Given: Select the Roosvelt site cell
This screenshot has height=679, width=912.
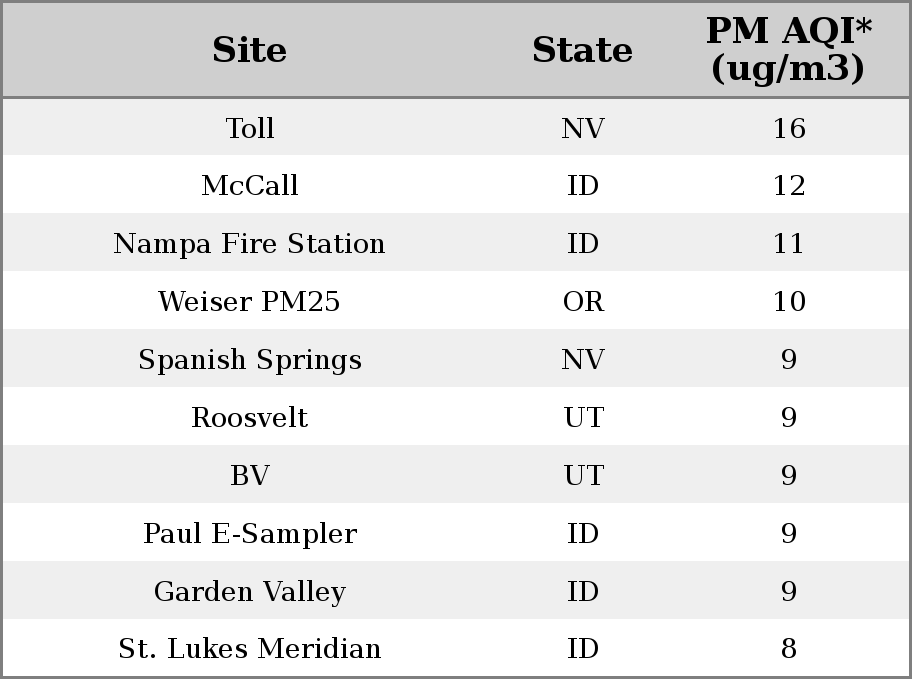Looking at the screenshot, I should [250, 417].
